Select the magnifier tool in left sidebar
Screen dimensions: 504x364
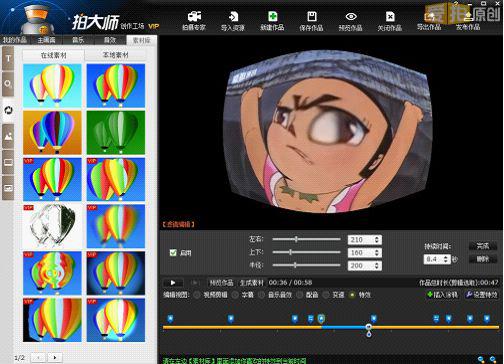pyautogui.click(x=8, y=84)
